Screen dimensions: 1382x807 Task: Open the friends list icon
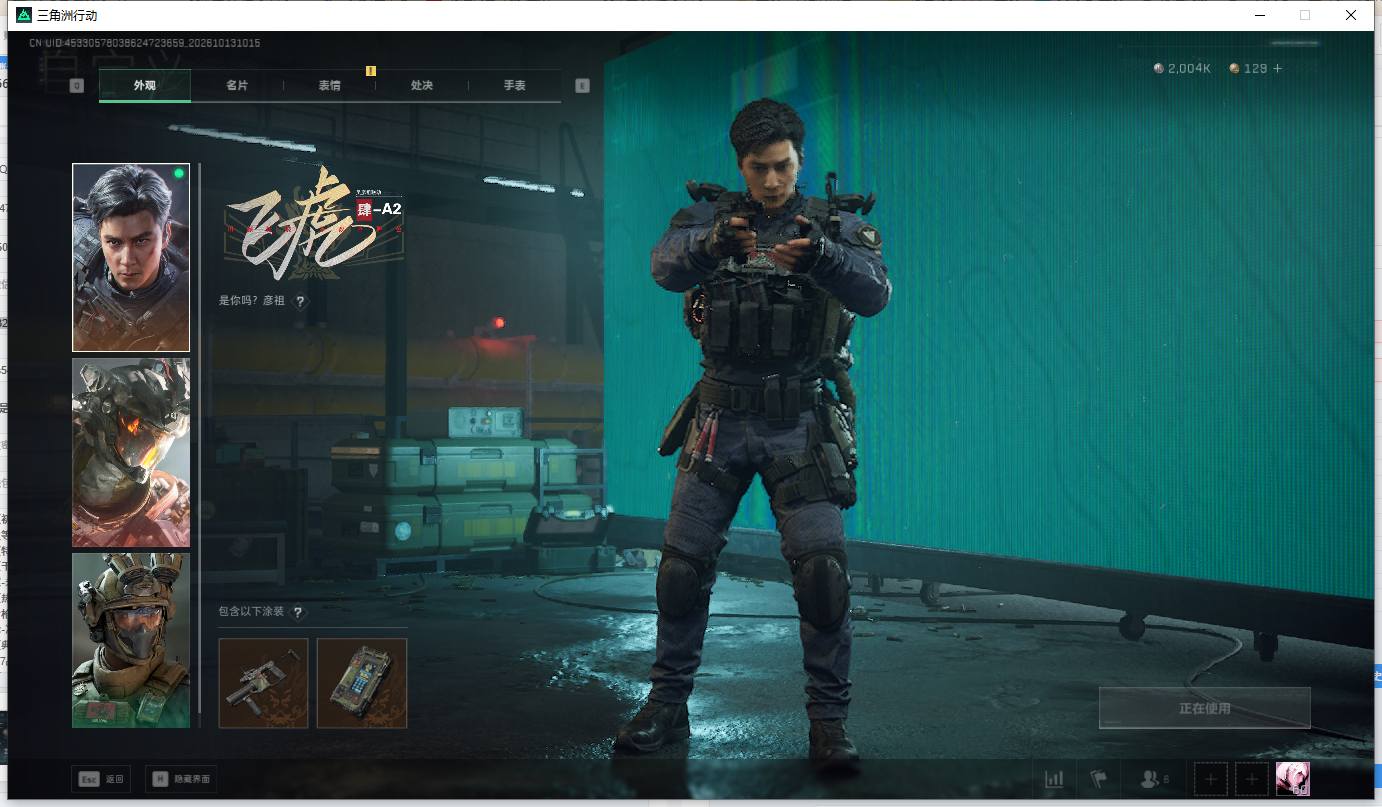(1155, 779)
